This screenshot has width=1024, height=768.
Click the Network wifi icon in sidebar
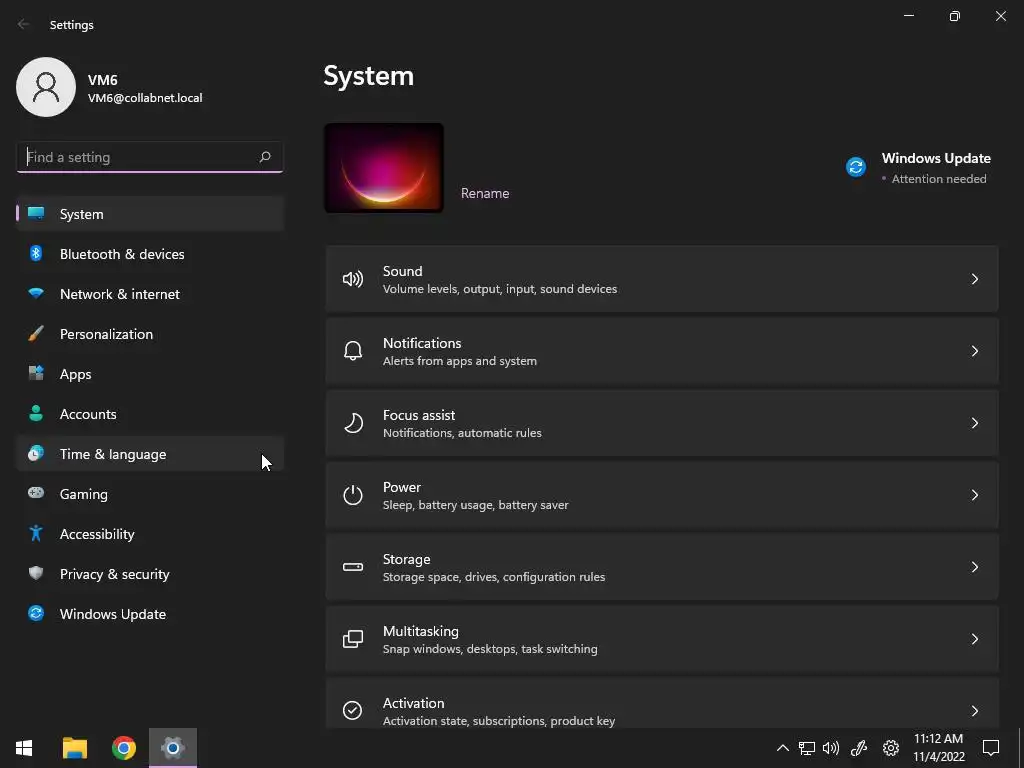point(36,293)
